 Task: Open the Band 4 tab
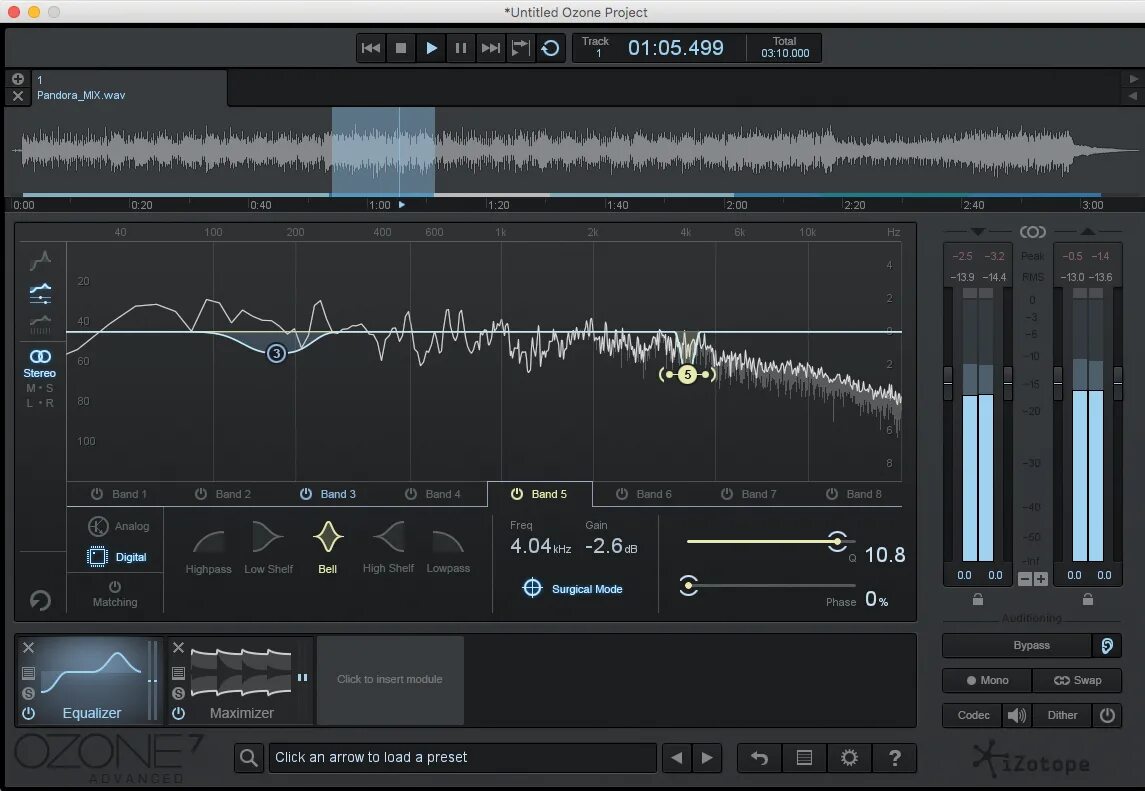pyautogui.click(x=443, y=494)
